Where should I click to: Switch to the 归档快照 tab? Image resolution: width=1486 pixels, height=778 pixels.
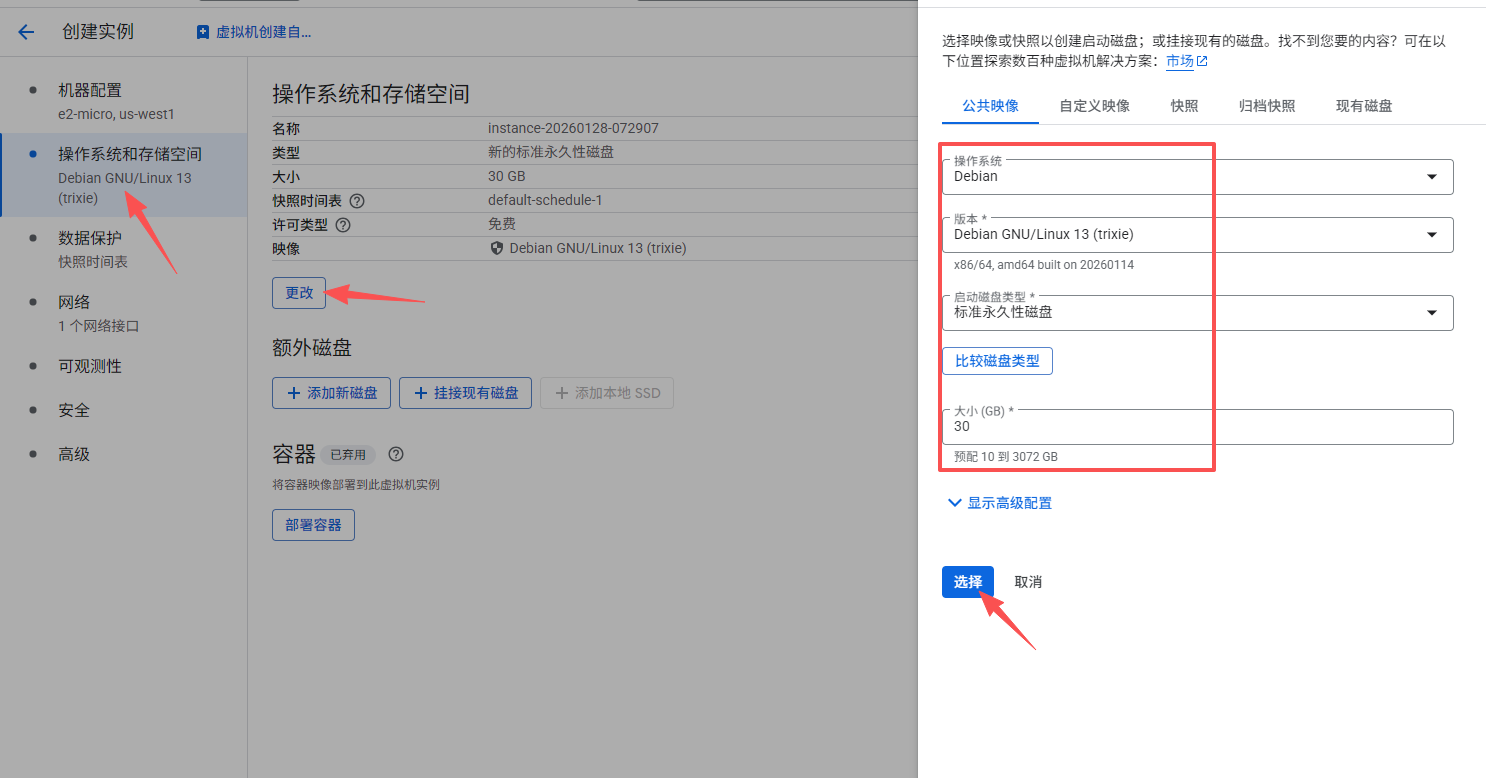(1266, 106)
